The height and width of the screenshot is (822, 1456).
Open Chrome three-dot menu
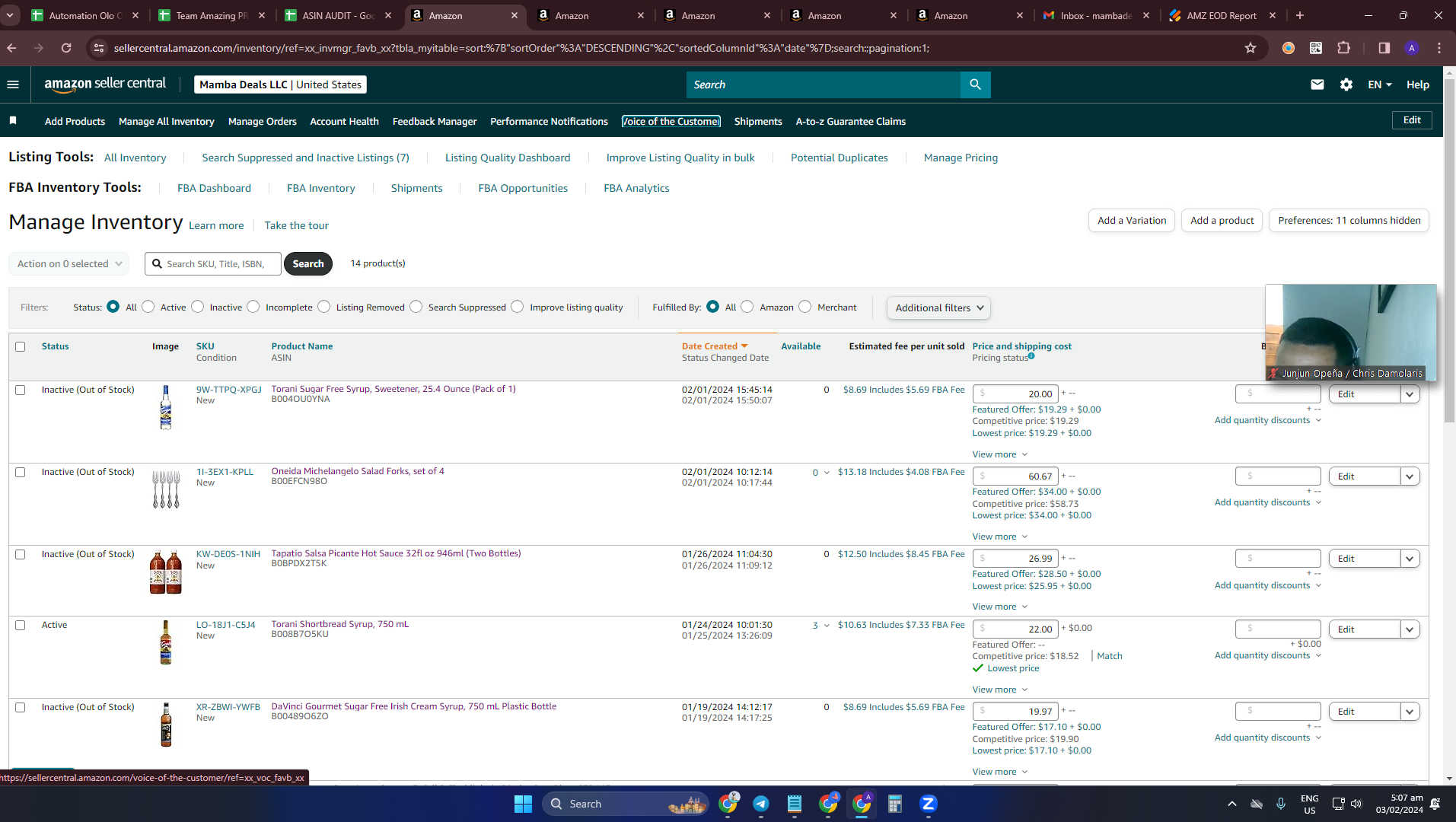pos(1439,48)
